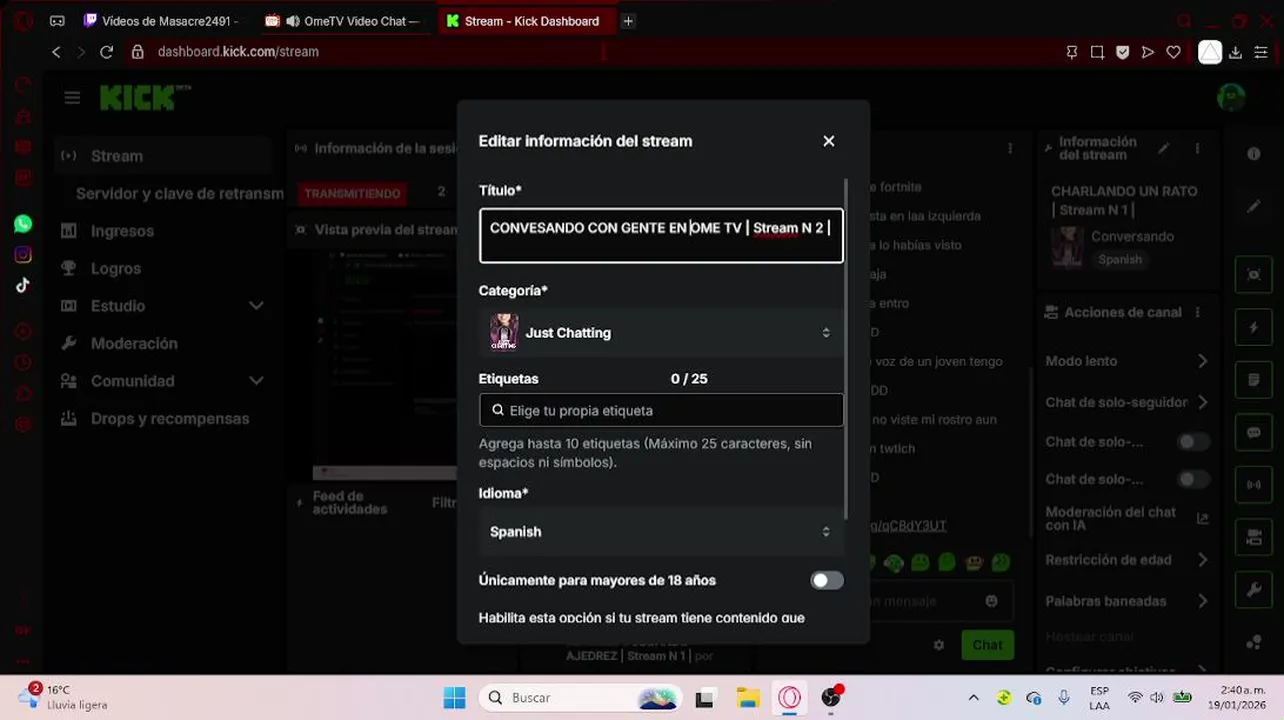Open Acciones de canal options menu
The image size is (1284, 720).
(x=1198, y=313)
